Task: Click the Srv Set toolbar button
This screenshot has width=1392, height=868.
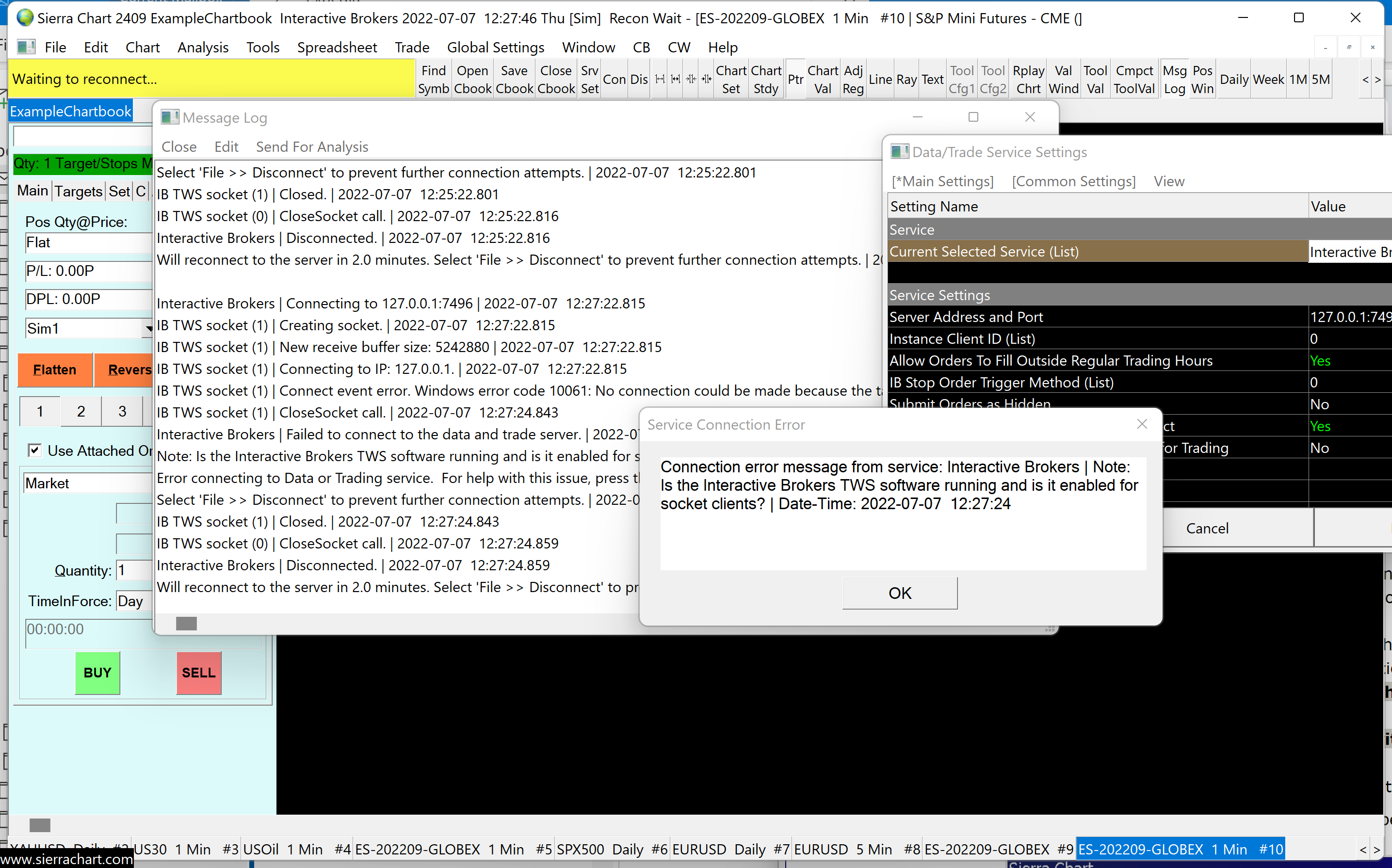Action: 589,79
